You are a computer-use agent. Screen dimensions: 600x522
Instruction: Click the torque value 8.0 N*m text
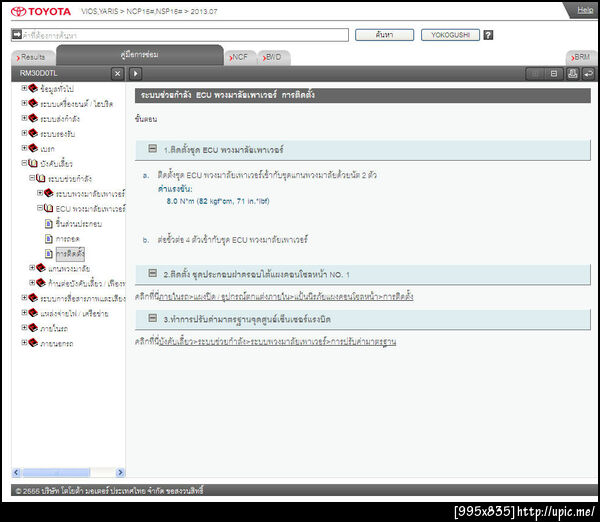tap(218, 201)
